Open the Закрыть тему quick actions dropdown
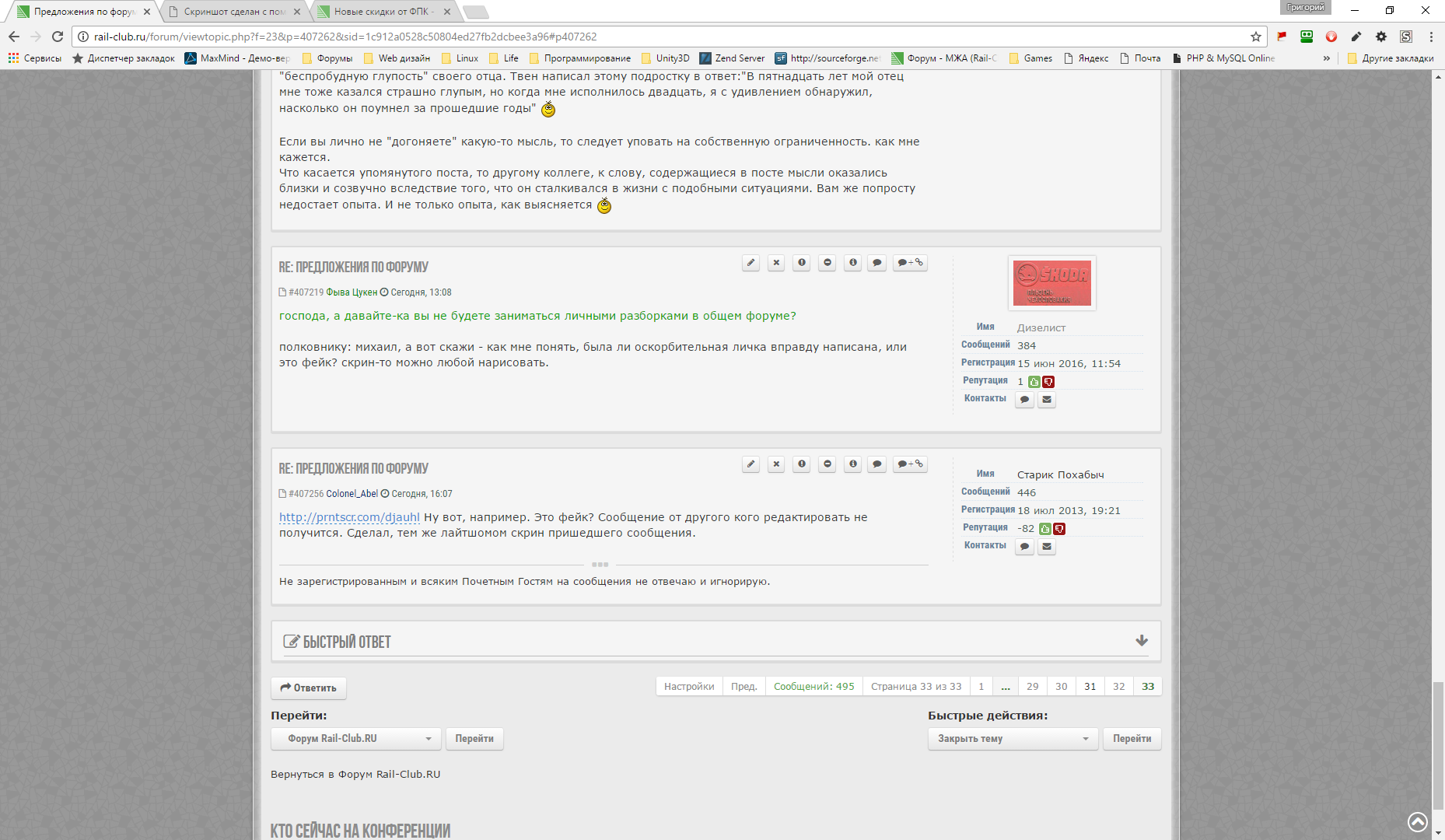This screenshot has width=1445, height=840. [x=1013, y=739]
